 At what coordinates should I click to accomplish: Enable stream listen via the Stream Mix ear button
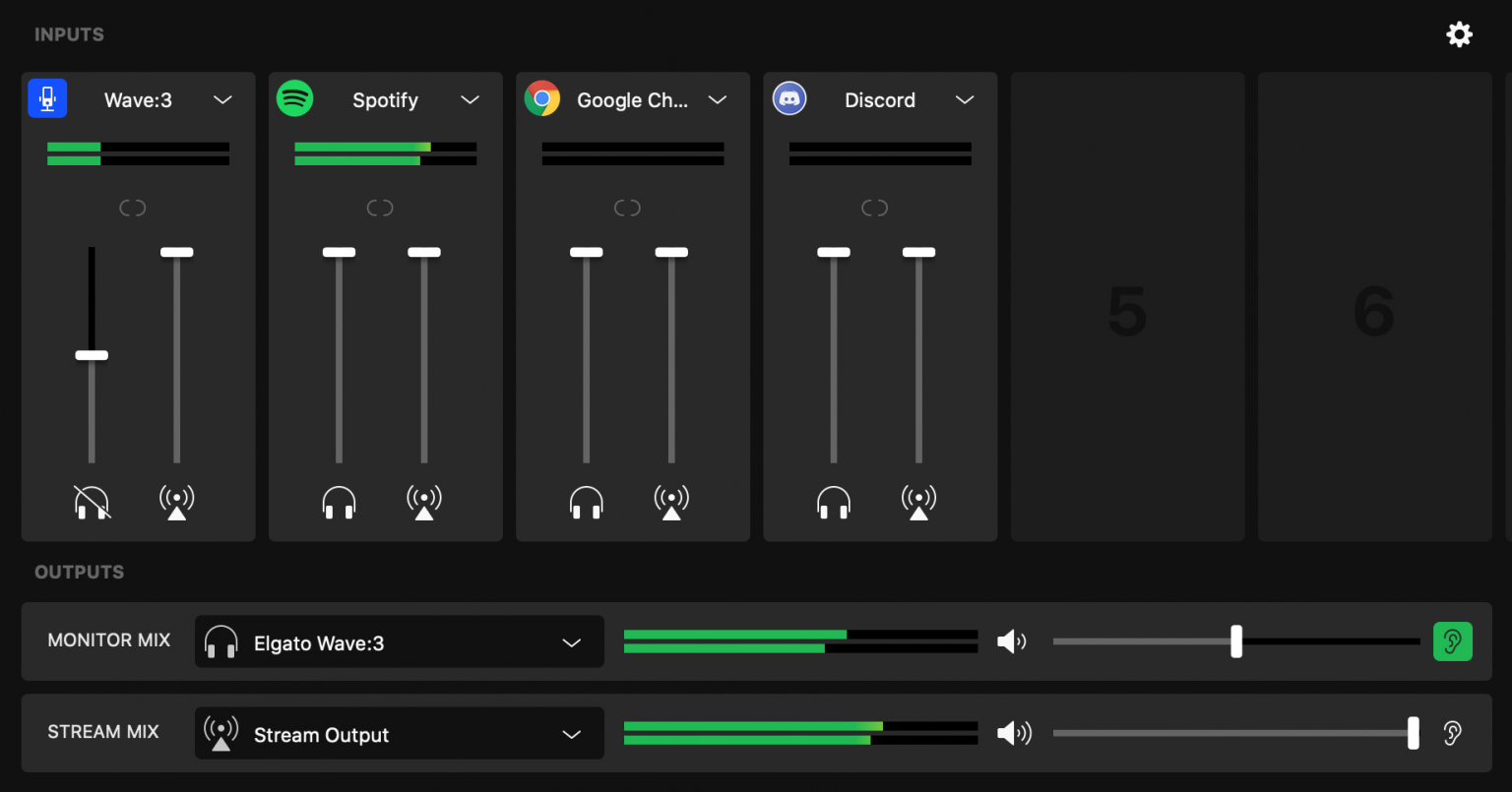click(1453, 733)
